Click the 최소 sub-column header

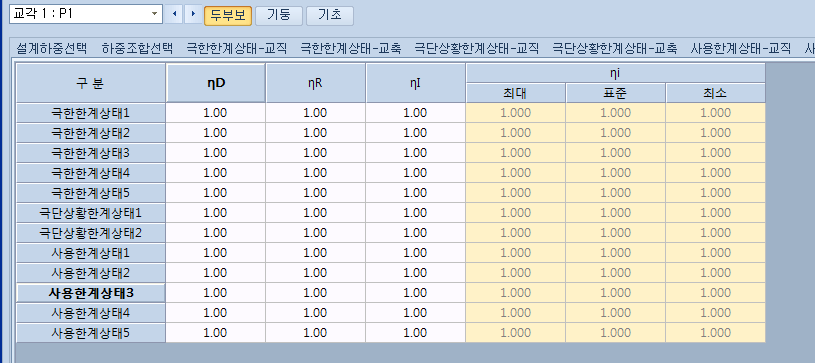715,93
